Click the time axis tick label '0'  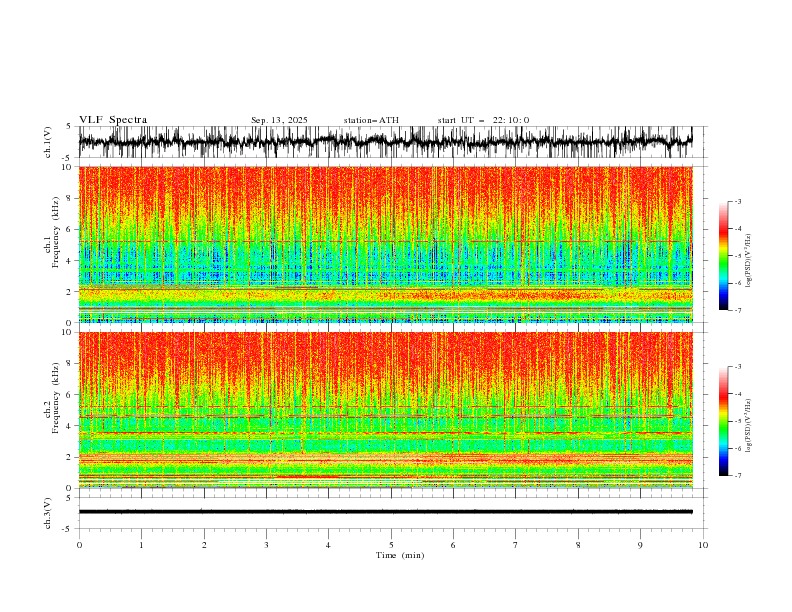tap(79, 545)
